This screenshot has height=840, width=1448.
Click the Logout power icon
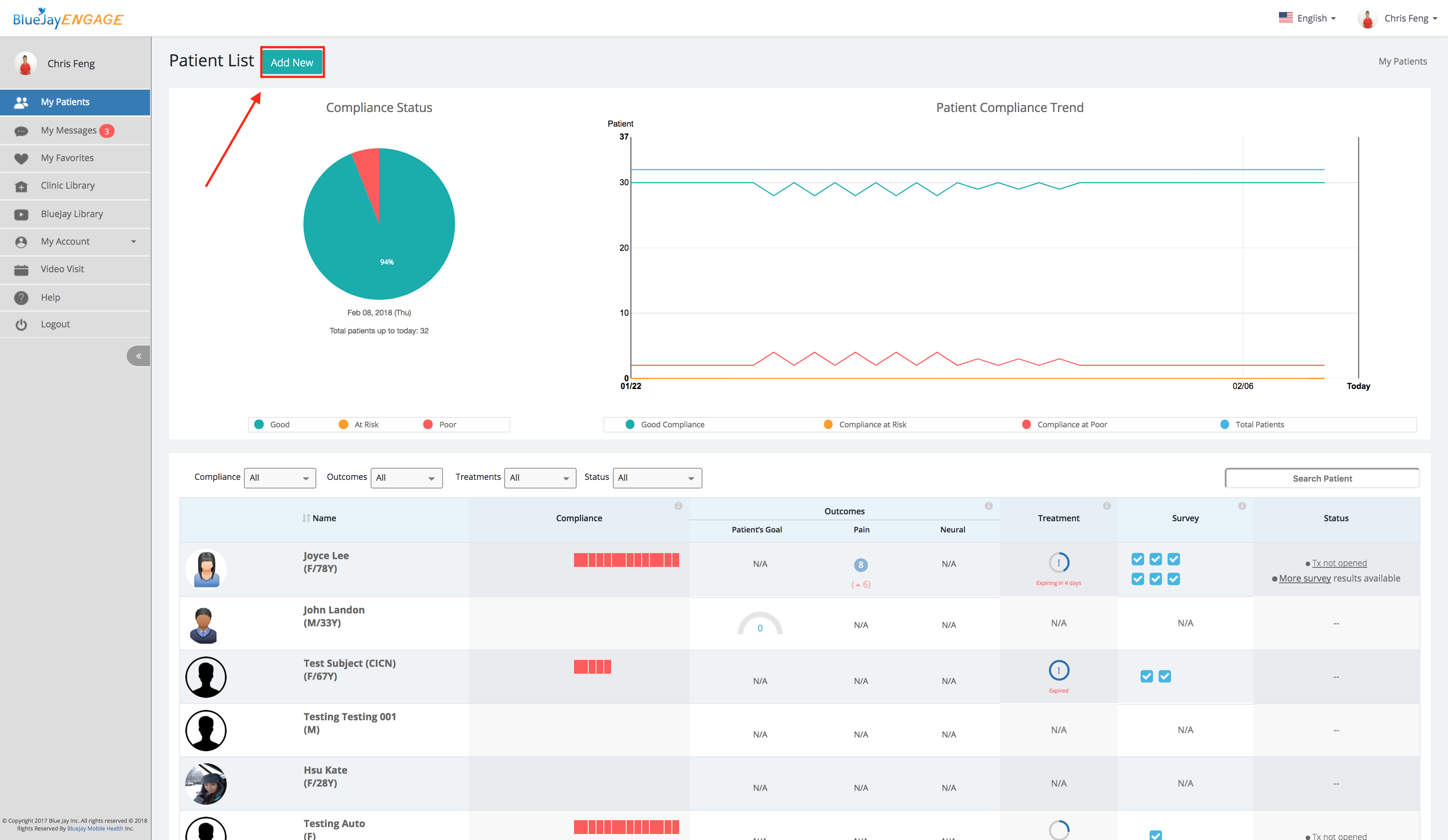tap(21, 325)
